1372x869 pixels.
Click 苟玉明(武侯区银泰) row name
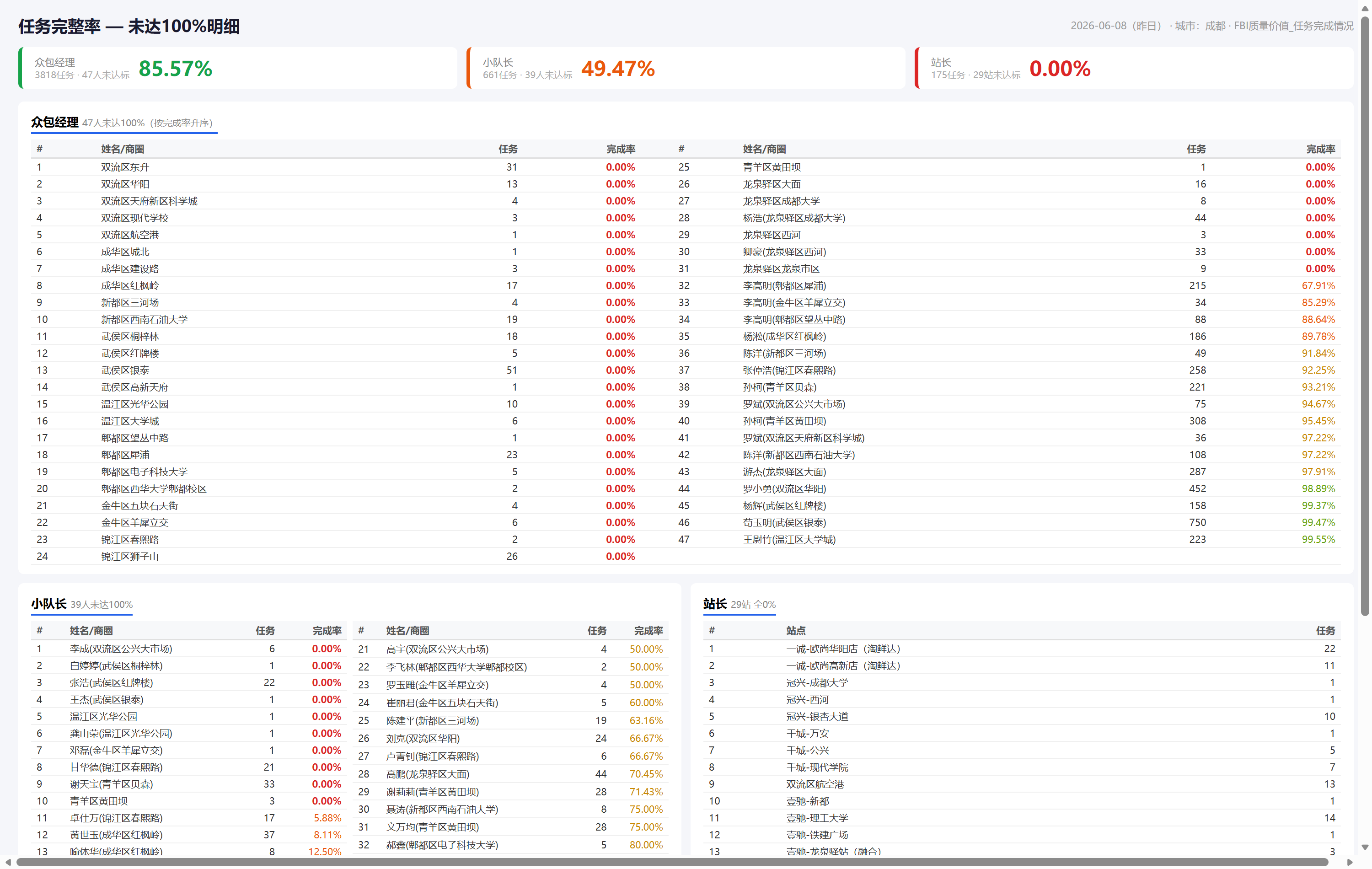(784, 522)
